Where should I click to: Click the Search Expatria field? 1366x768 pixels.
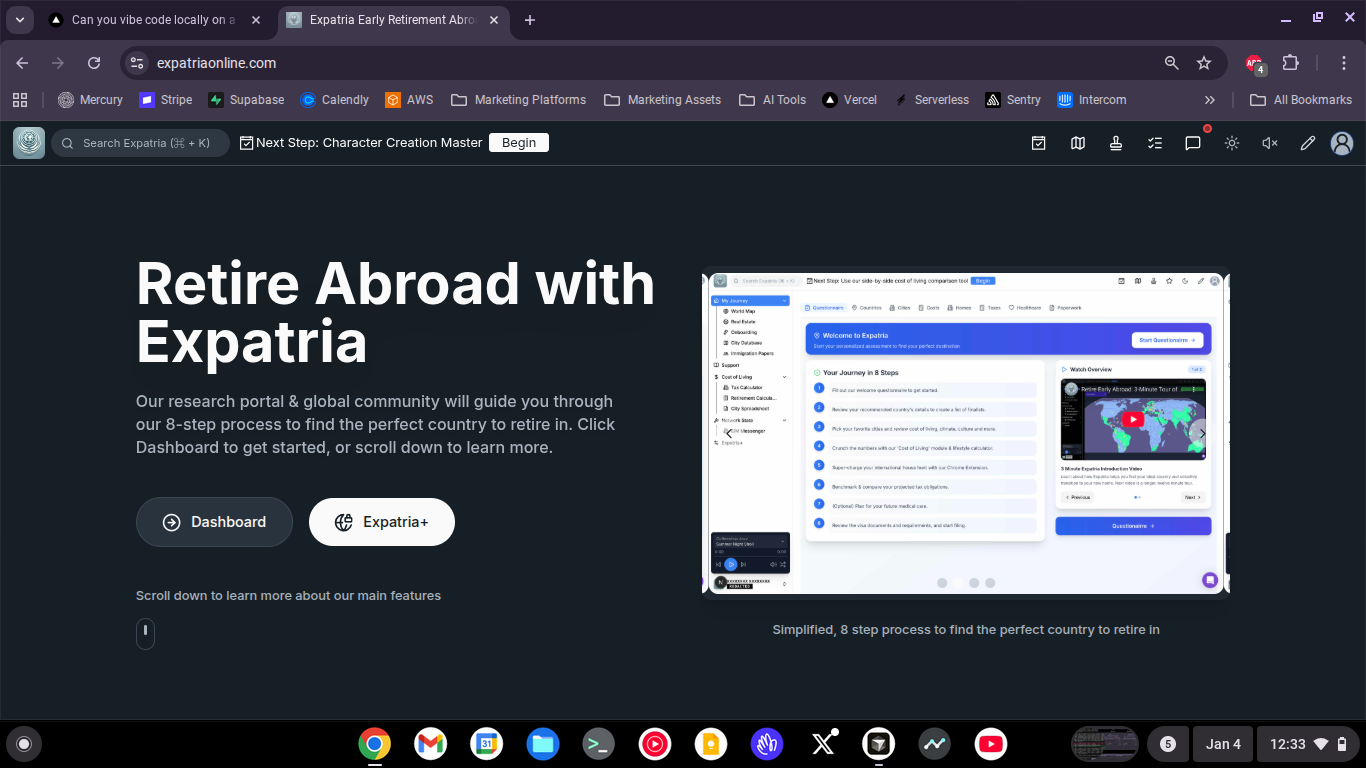140,143
